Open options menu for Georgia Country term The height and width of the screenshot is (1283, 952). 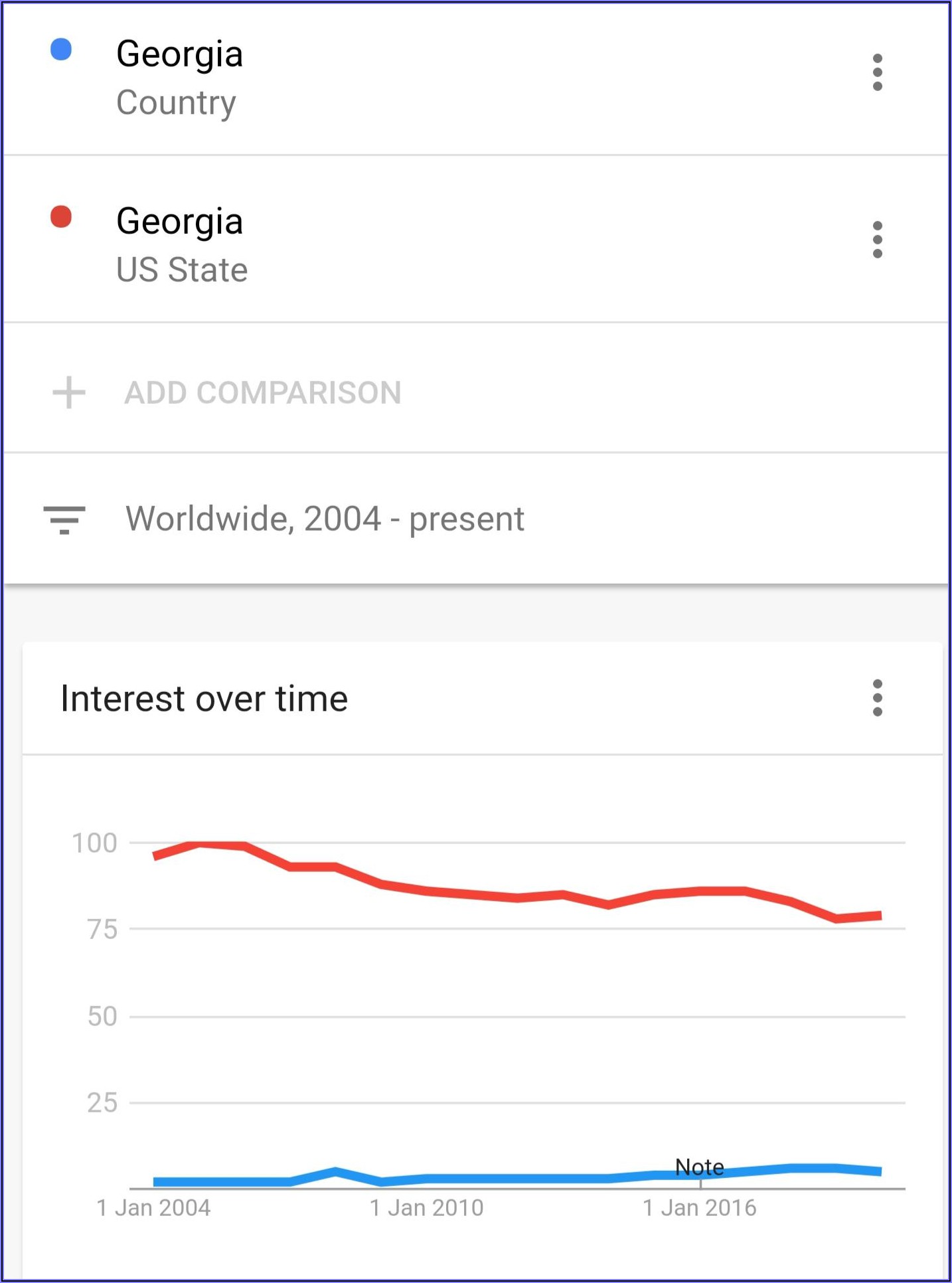[x=877, y=72]
